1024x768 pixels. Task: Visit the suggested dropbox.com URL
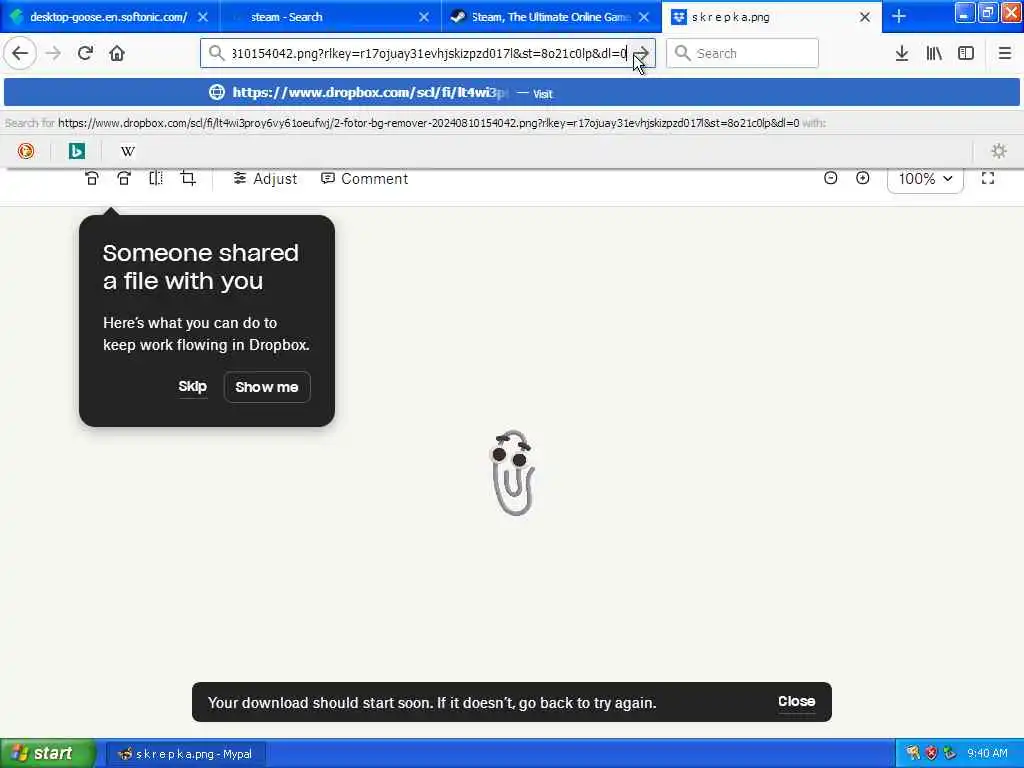[512, 93]
